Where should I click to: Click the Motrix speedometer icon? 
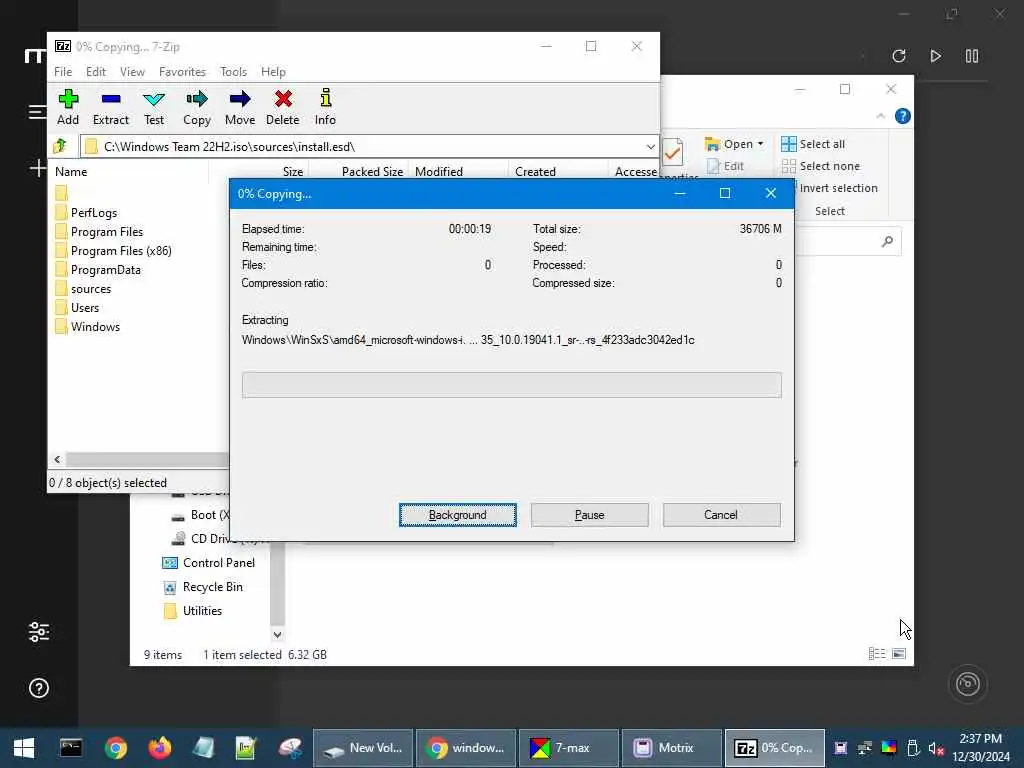[967, 684]
